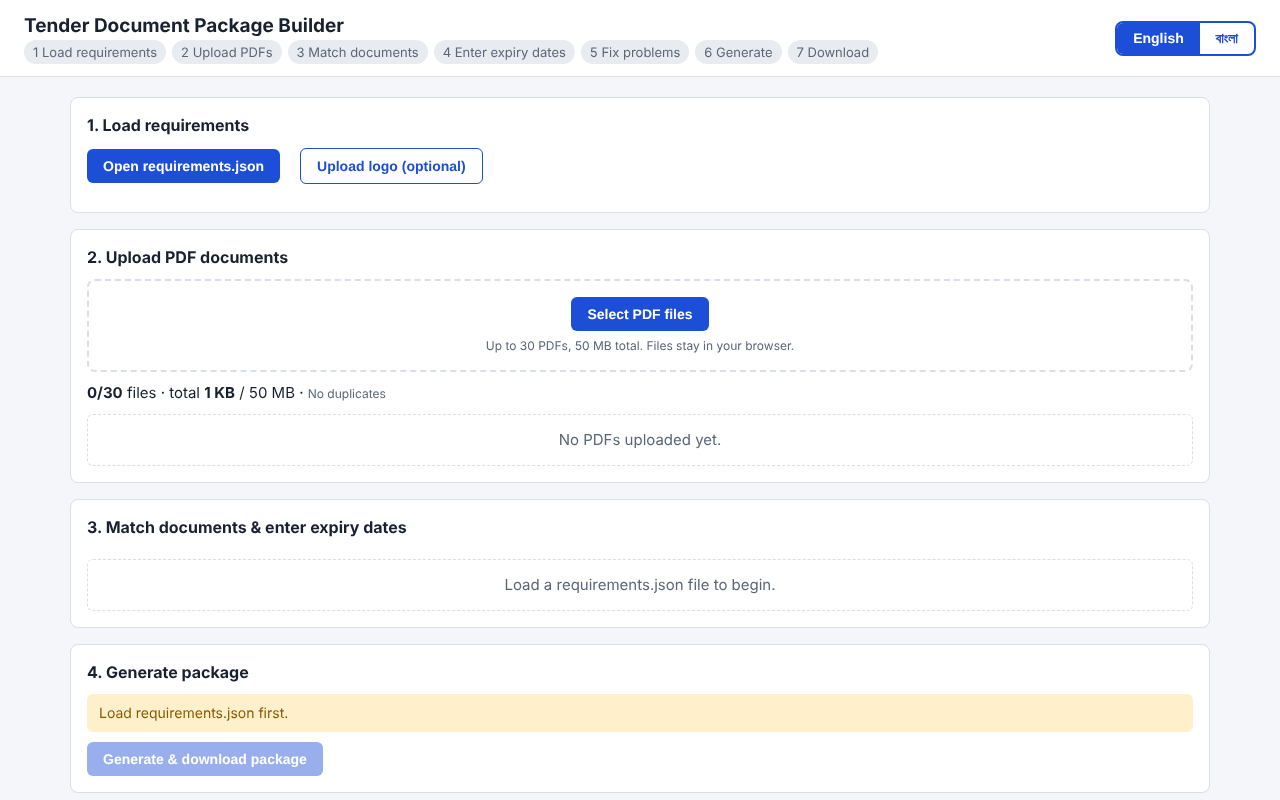Click '3. Match documents & enter expiry dates' heading
The image size is (1280, 800).
[x=247, y=527]
